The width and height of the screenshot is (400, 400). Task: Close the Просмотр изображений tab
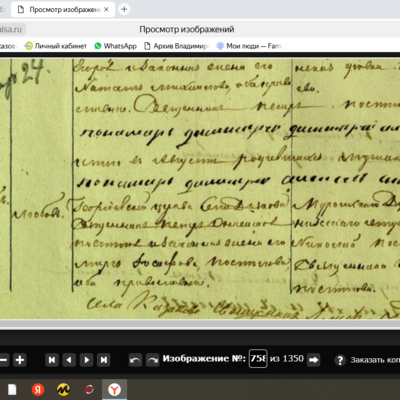[106, 10]
